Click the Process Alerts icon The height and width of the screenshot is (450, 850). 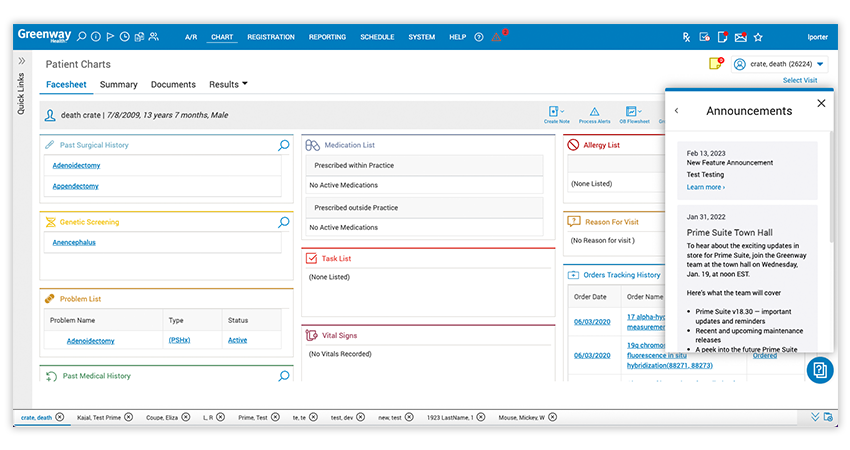pyautogui.click(x=594, y=112)
